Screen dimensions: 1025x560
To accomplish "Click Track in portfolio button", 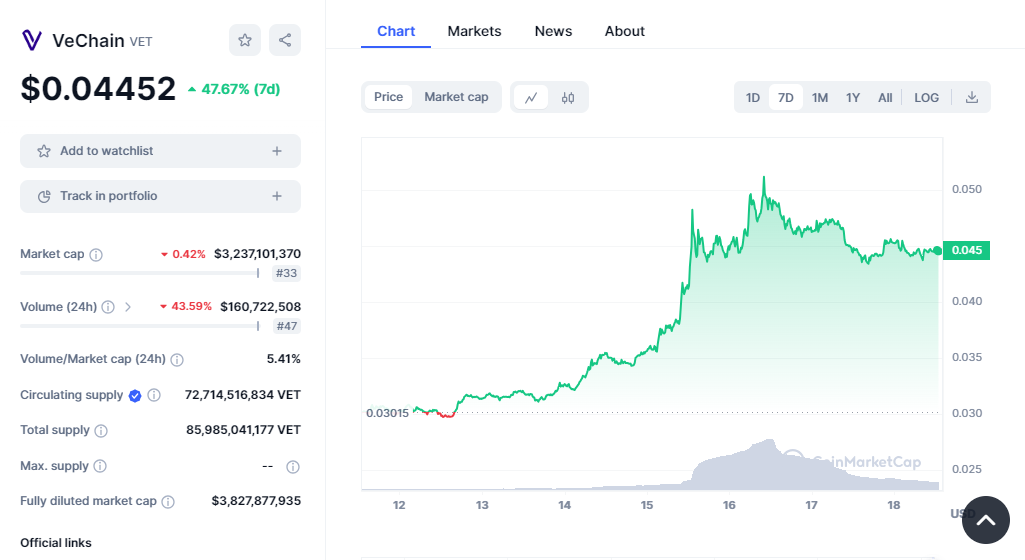I will (160, 196).
